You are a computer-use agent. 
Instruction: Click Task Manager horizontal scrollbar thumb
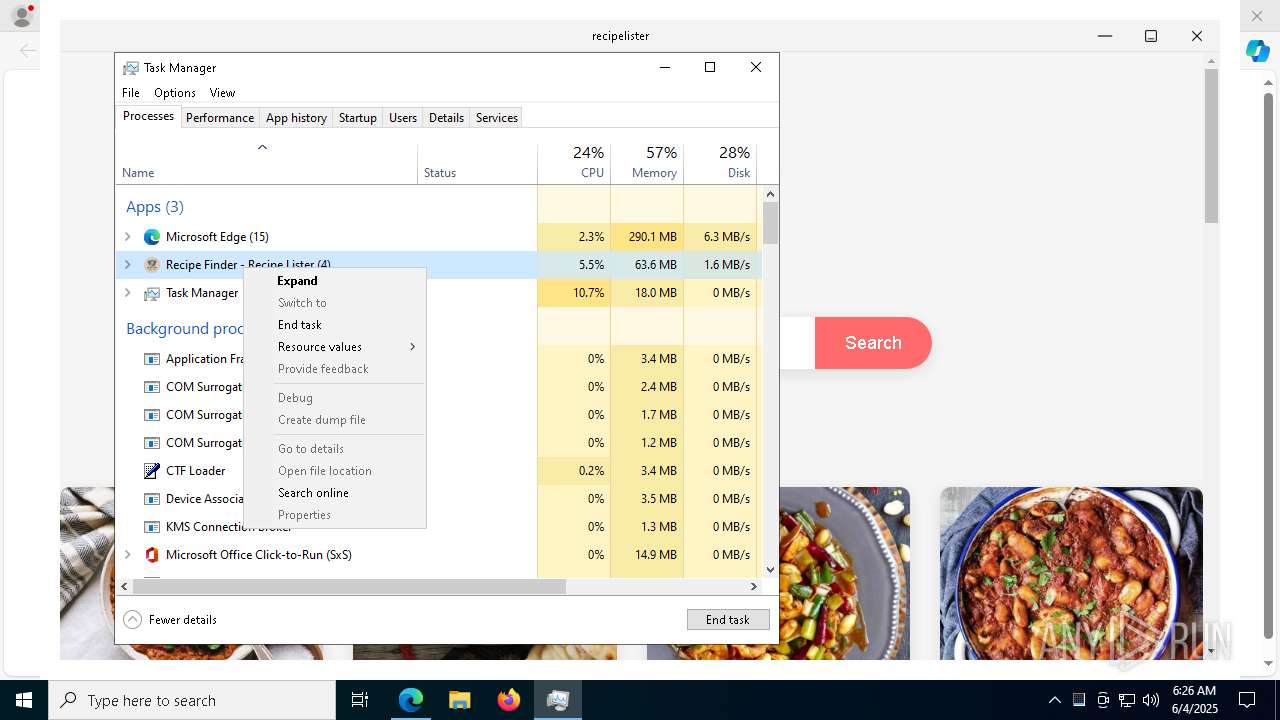[x=349, y=587]
